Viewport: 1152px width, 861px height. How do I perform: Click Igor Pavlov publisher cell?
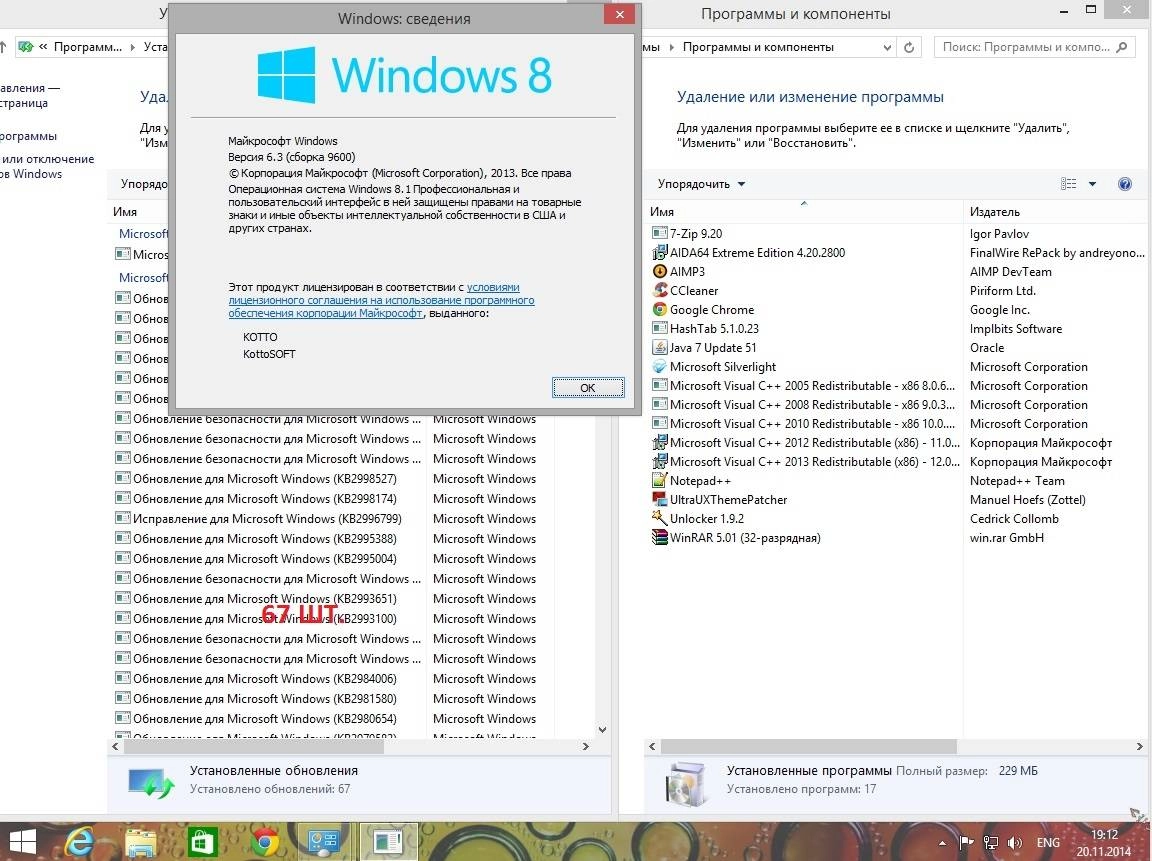point(999,234)
